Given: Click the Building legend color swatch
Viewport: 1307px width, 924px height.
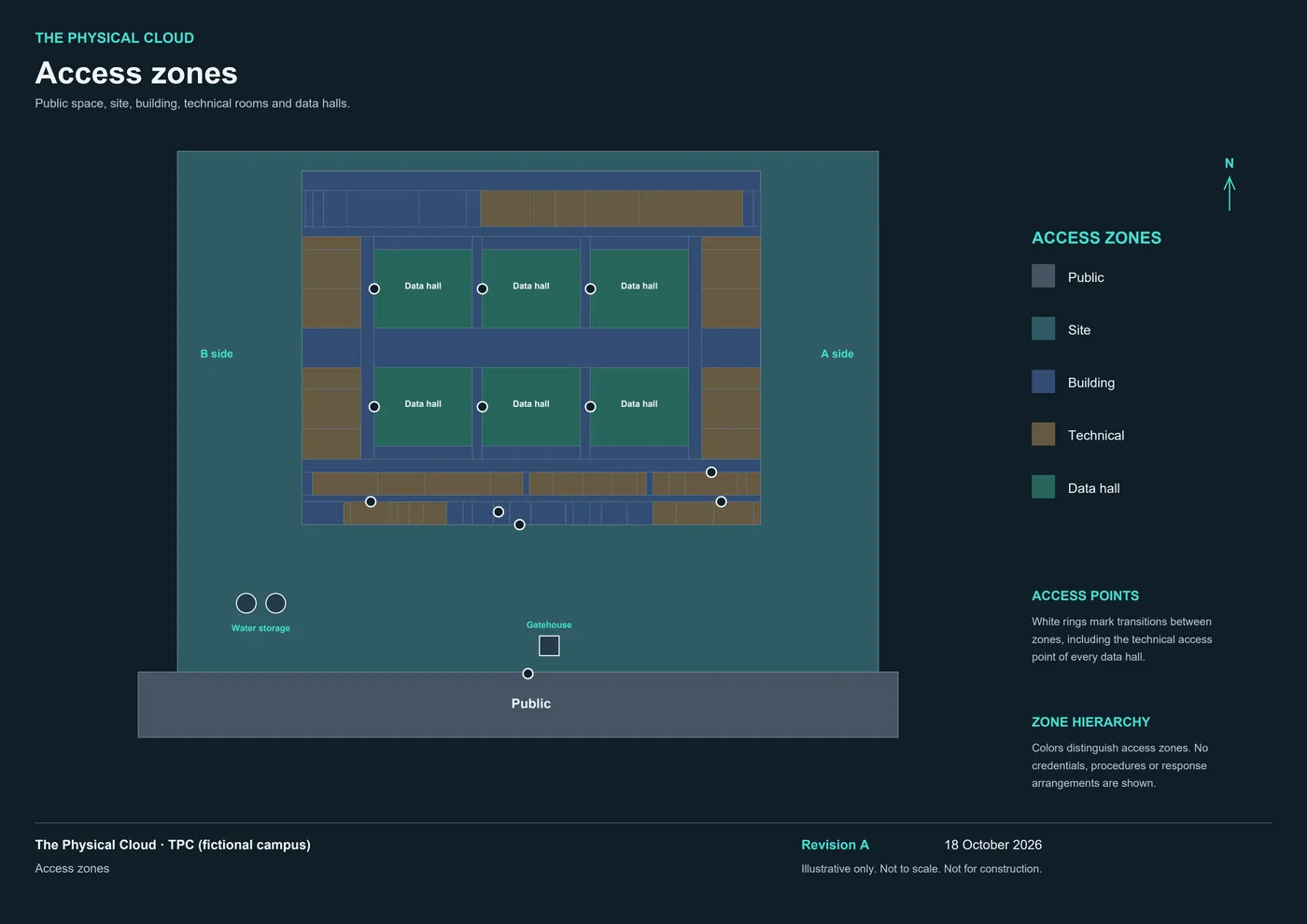Looking at the screenshot, I should 1043,382.
